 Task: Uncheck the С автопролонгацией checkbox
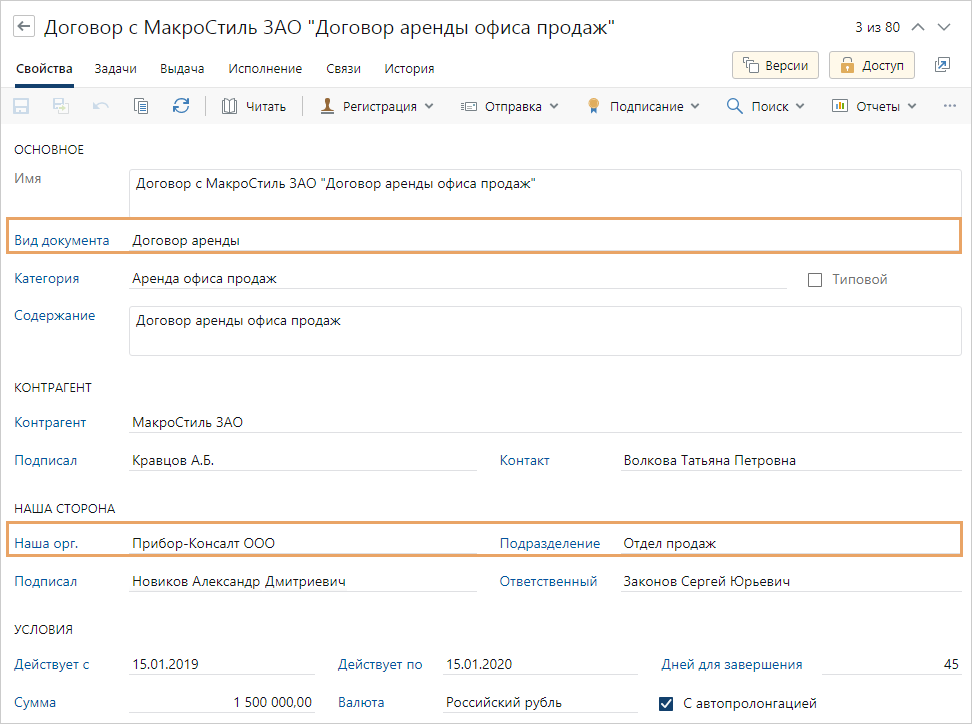pos(667,703)
